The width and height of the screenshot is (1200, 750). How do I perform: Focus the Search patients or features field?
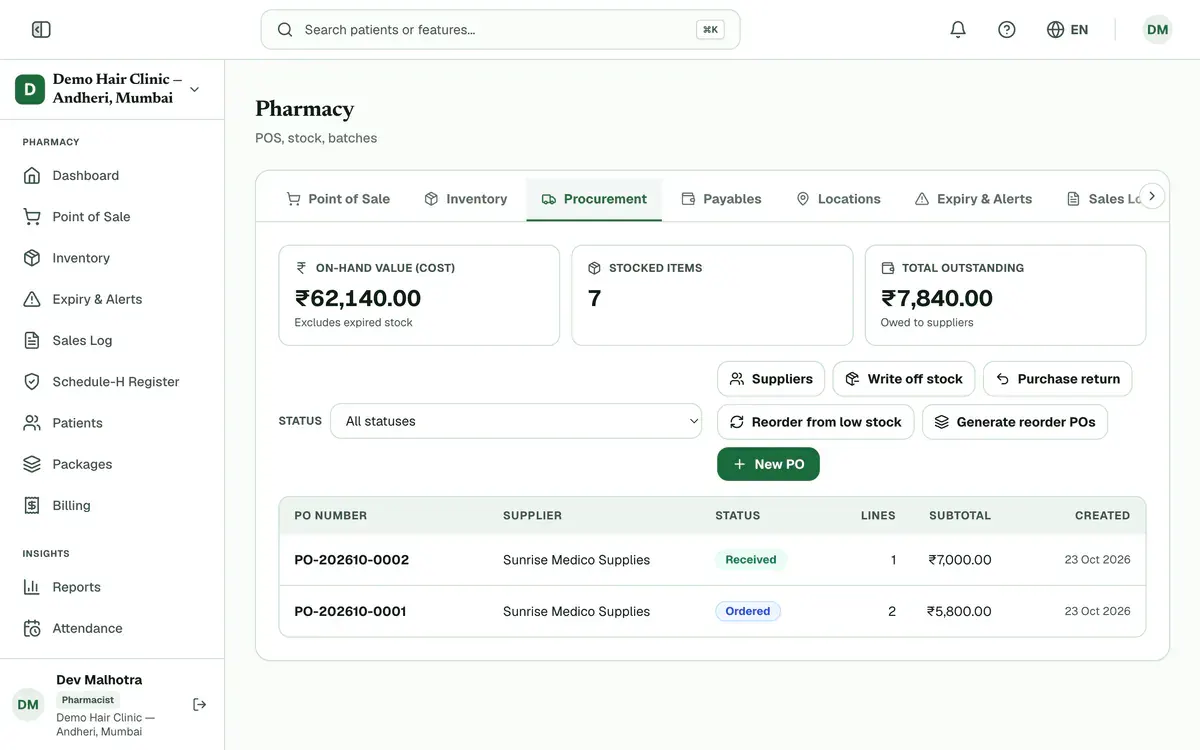click(500, 30)
